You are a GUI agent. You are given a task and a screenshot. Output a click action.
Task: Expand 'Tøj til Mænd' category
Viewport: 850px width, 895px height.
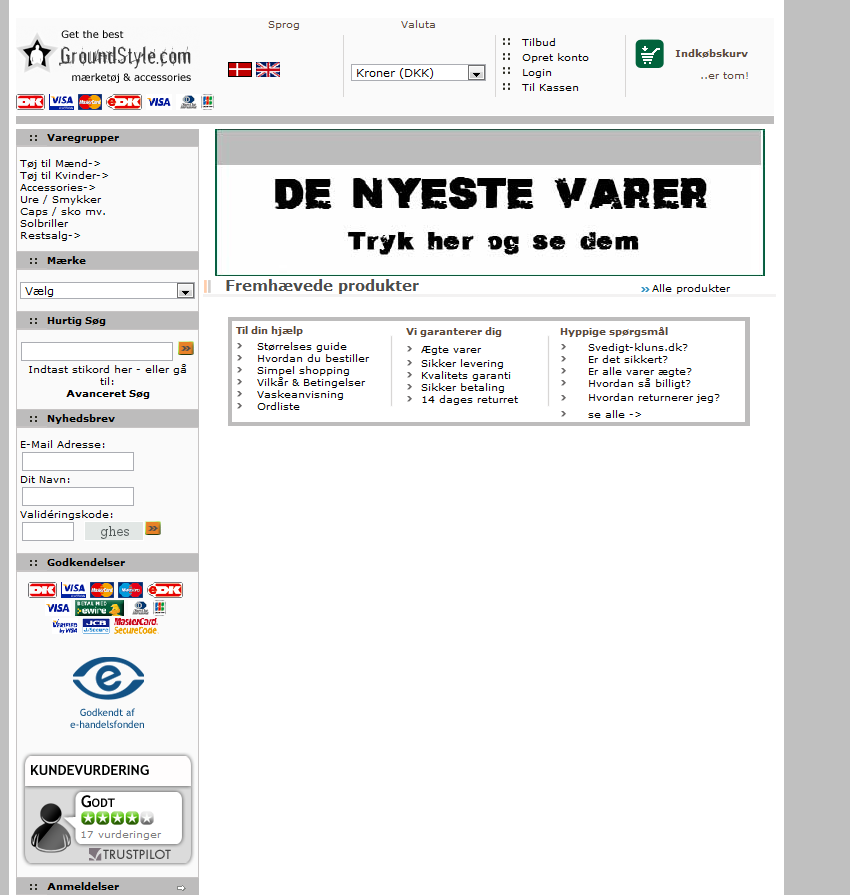pyautogui.click(x=60, y=163)
